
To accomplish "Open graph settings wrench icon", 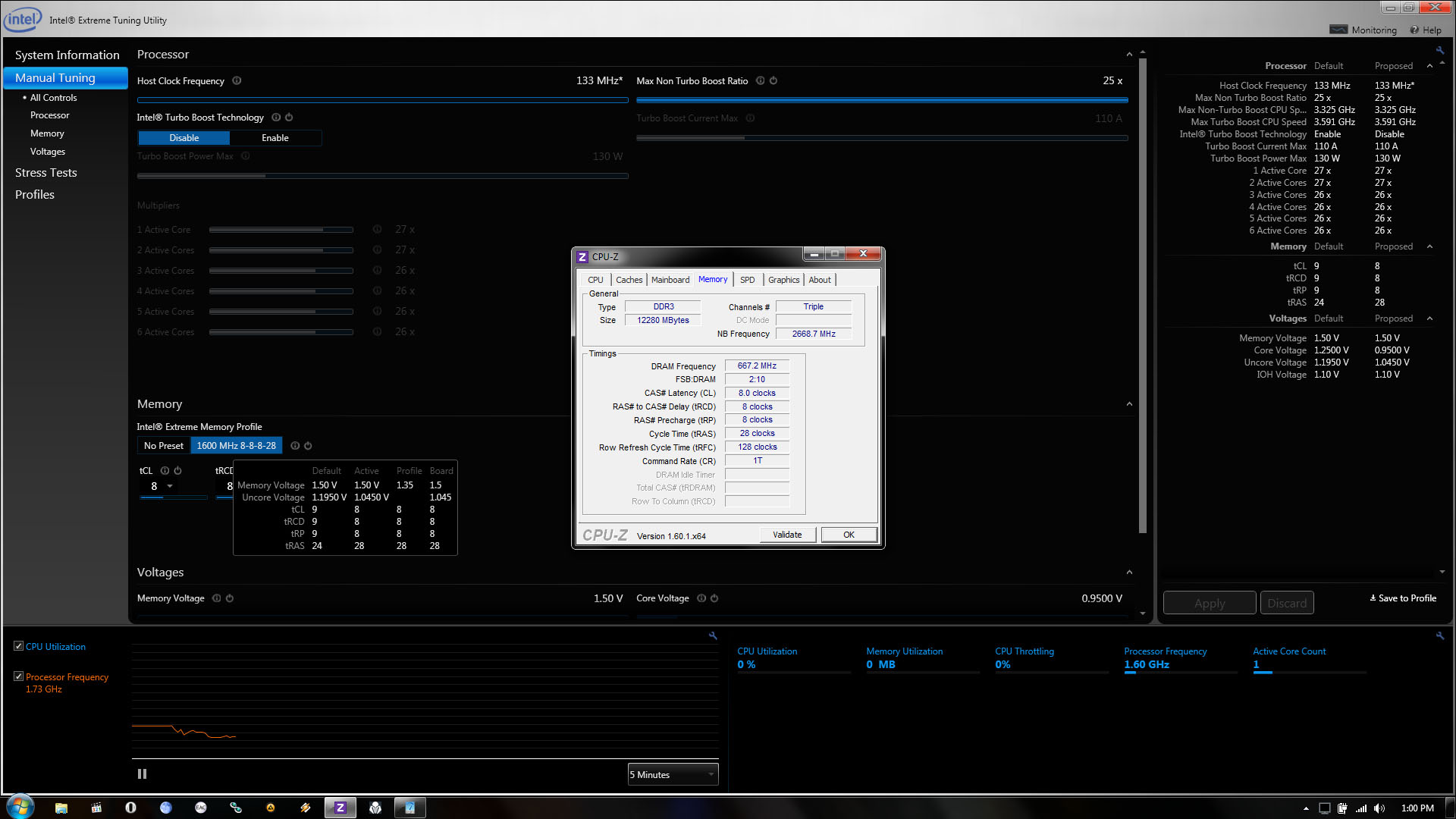I will coord(713,636).
